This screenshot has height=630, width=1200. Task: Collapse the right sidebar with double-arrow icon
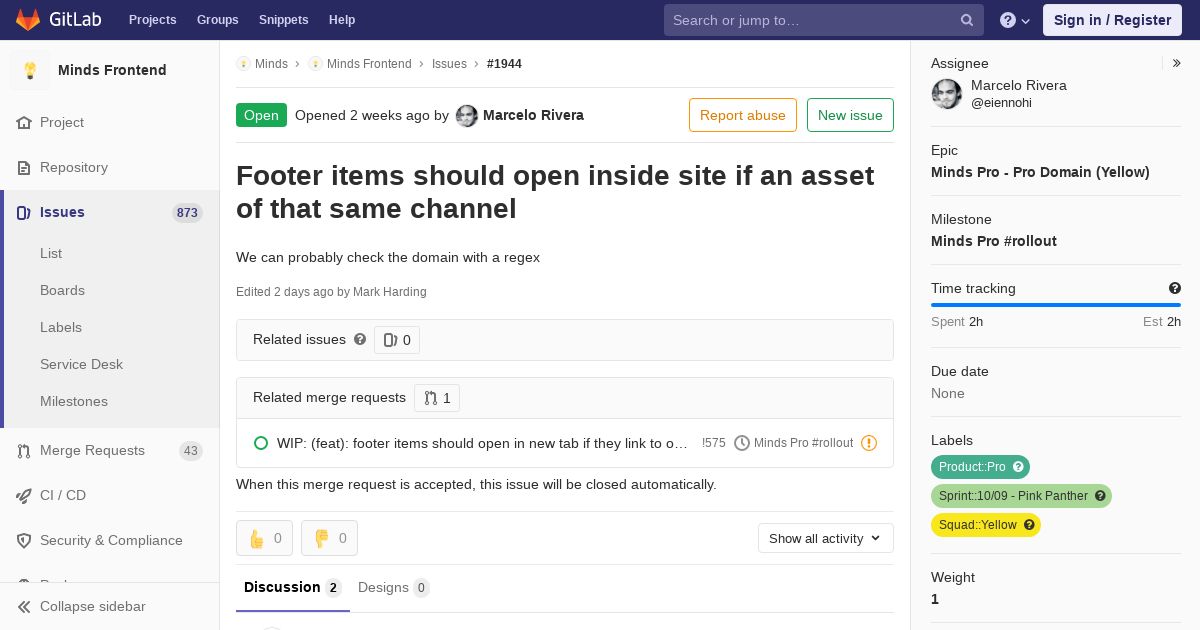(x=1177, y=63)
